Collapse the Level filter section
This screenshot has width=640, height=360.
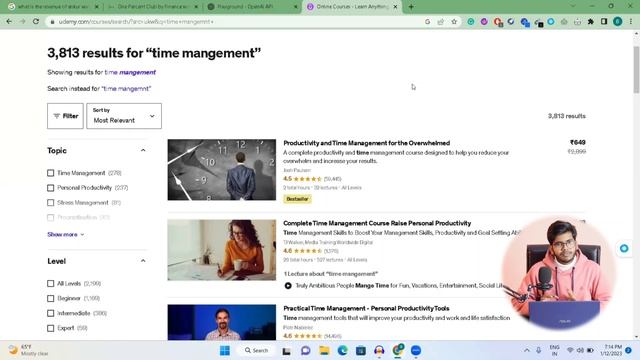[x=143, y=261]
